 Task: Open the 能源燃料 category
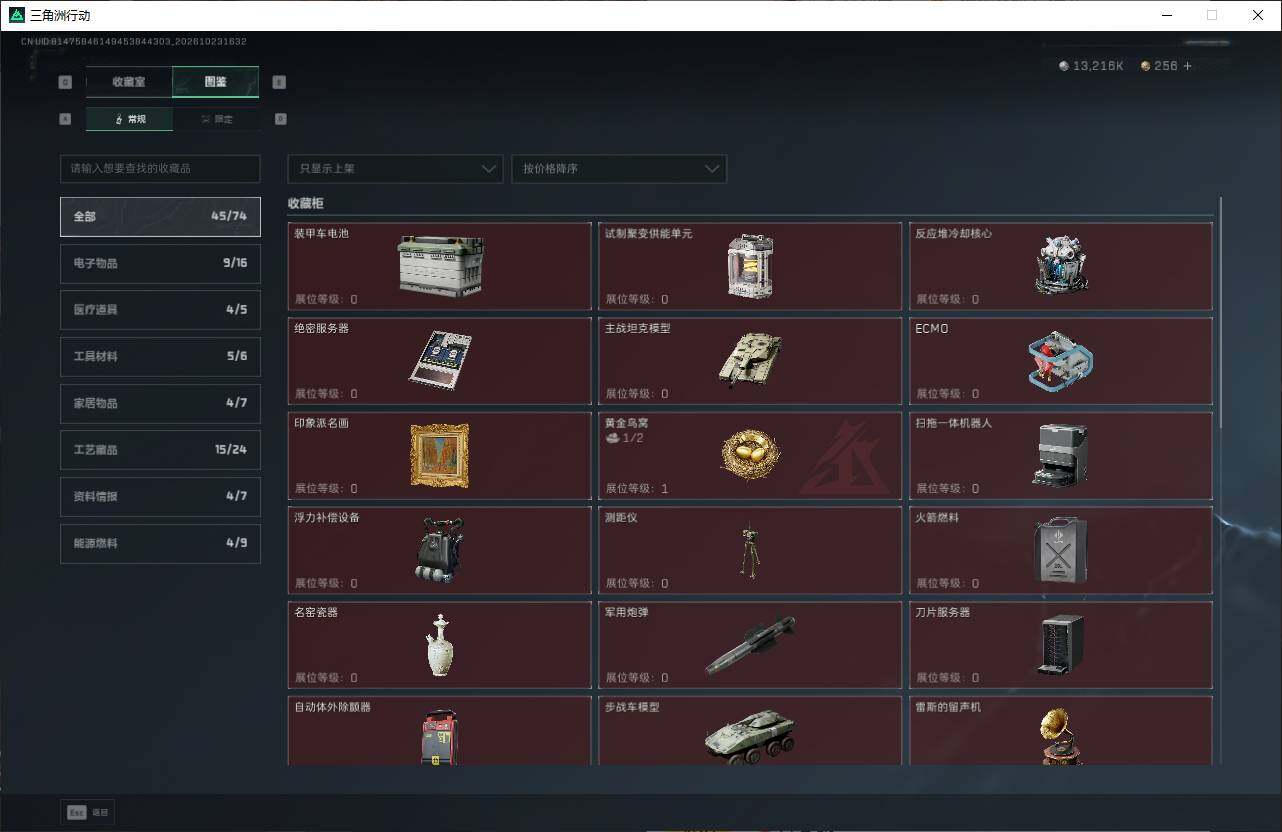point(160,543)
